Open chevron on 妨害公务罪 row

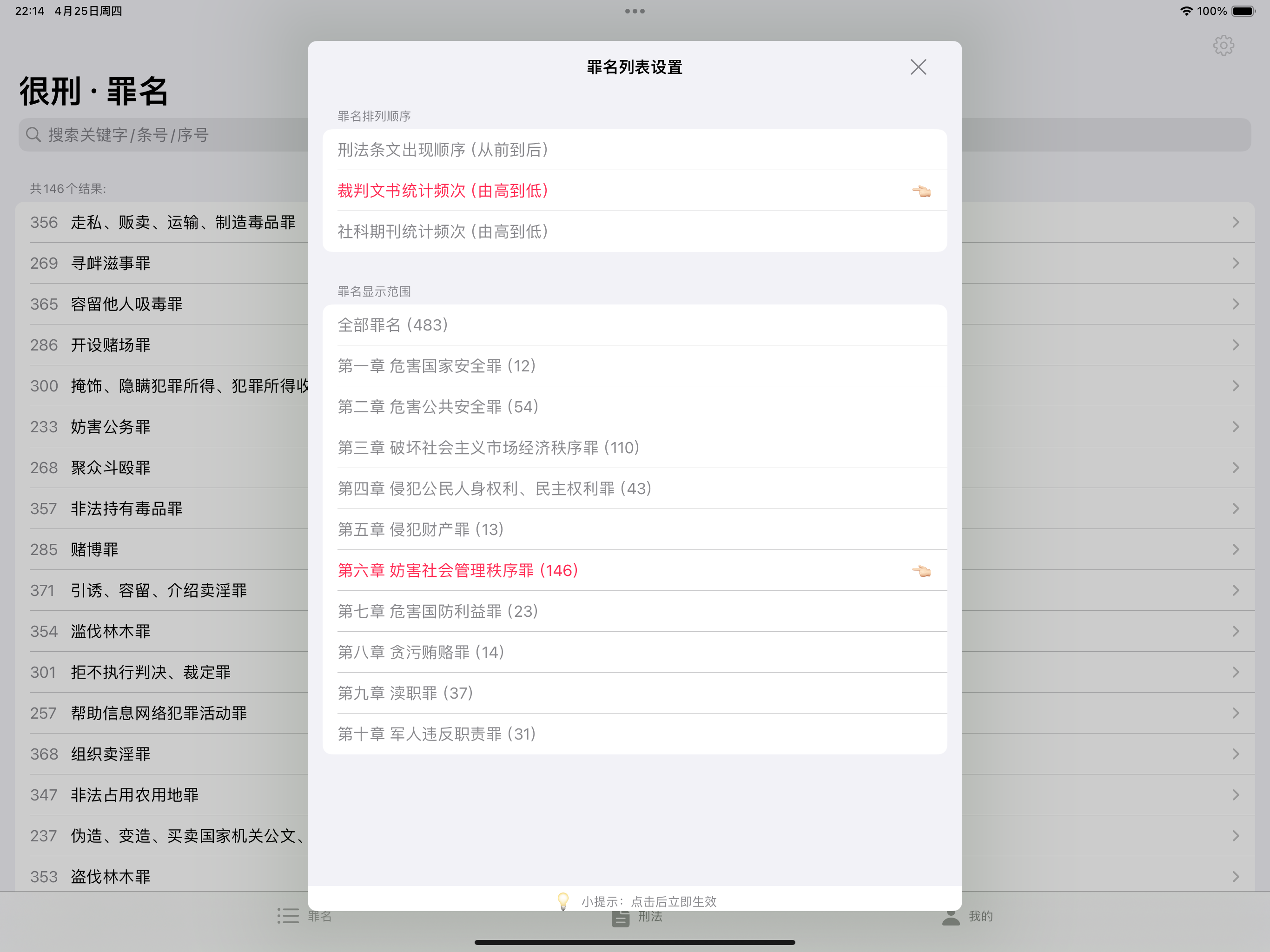pos(1236,427)
